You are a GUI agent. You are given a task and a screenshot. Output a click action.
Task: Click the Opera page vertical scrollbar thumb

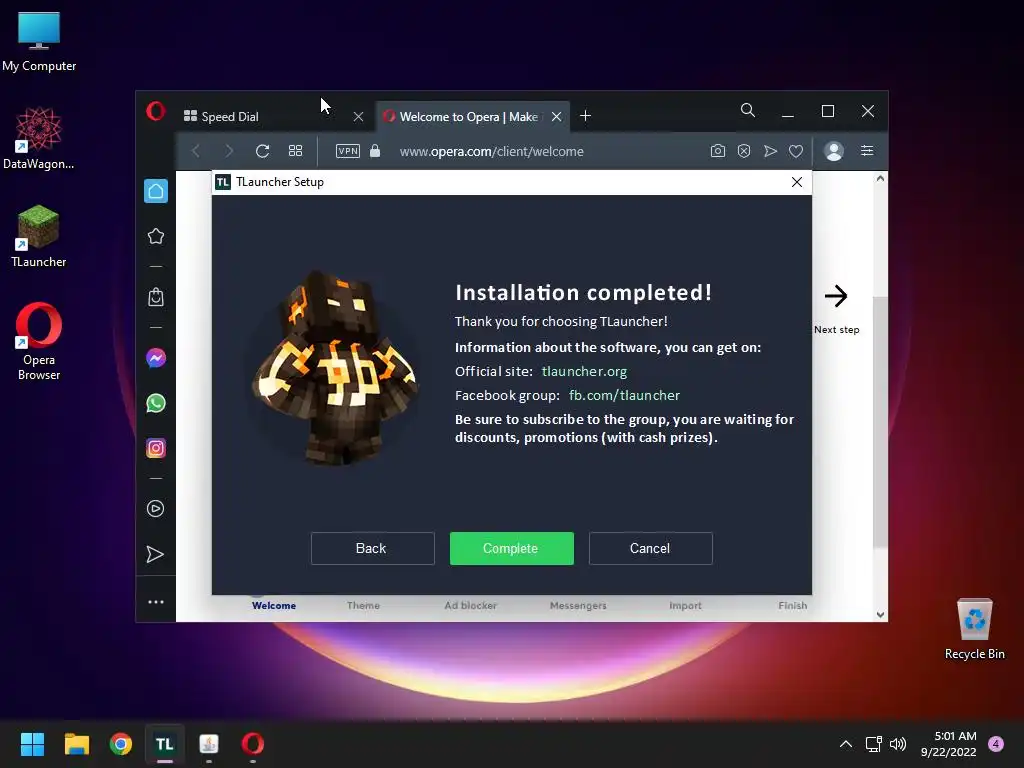tap(880, 421)
